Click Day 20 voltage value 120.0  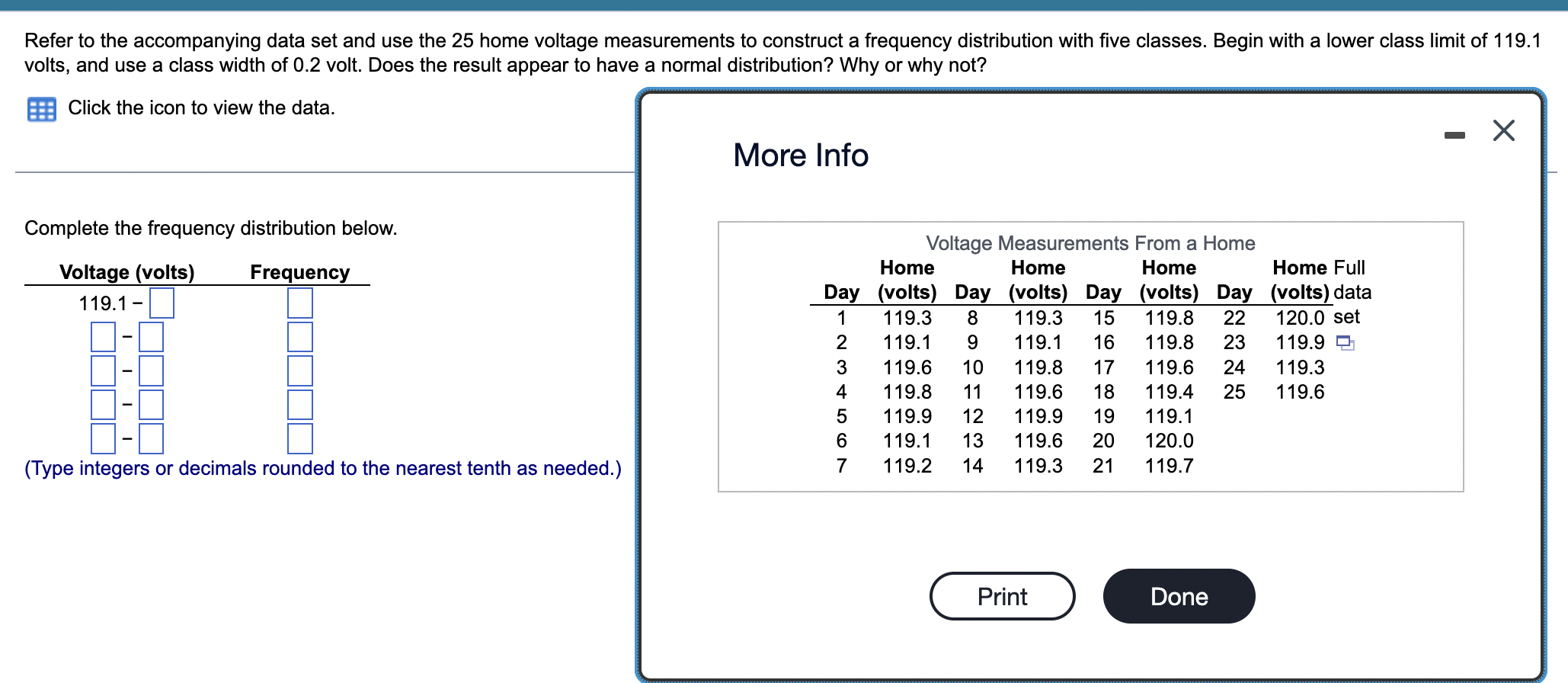point(1169,441)
